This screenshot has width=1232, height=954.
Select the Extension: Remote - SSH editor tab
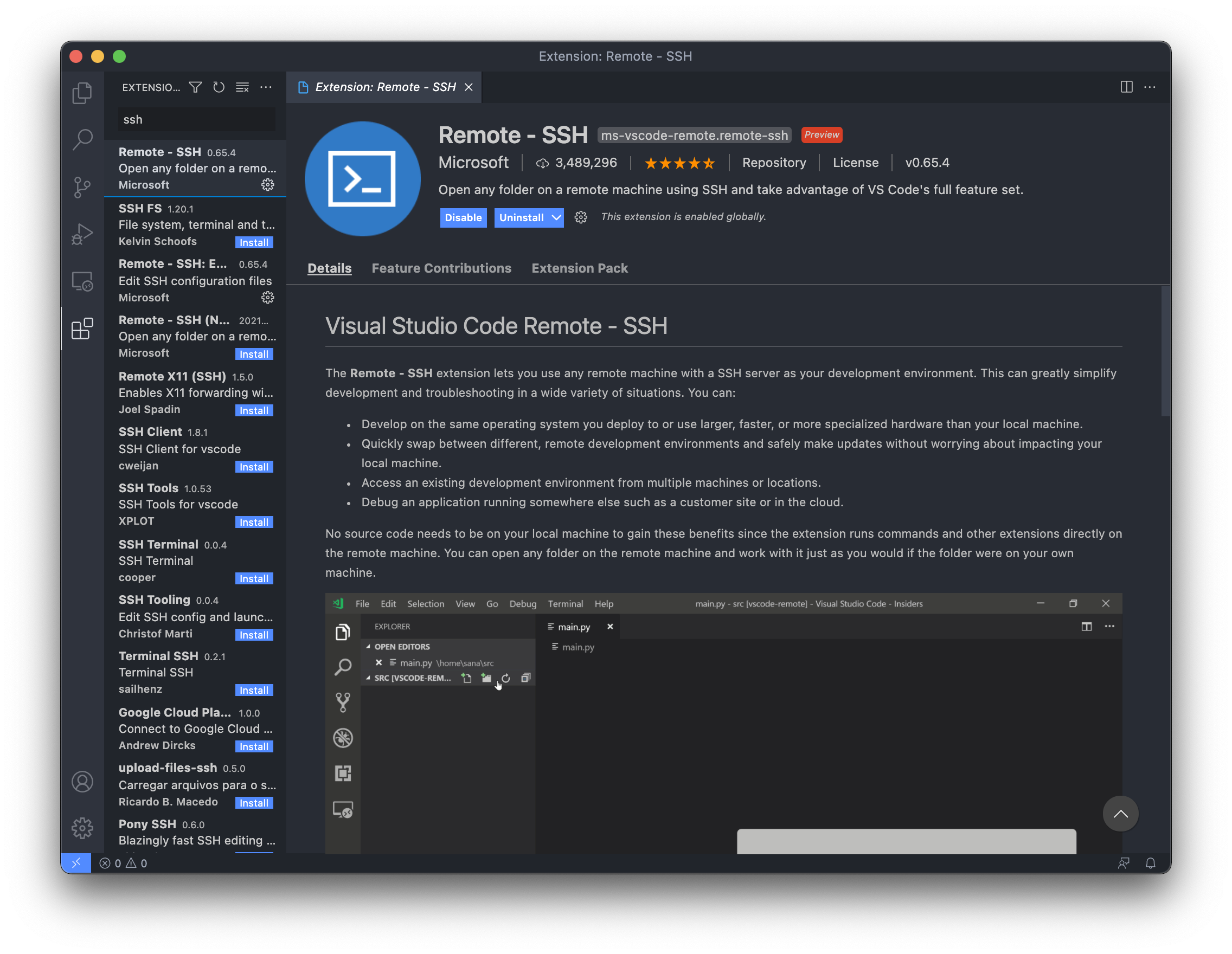click(x=384, y=87)
